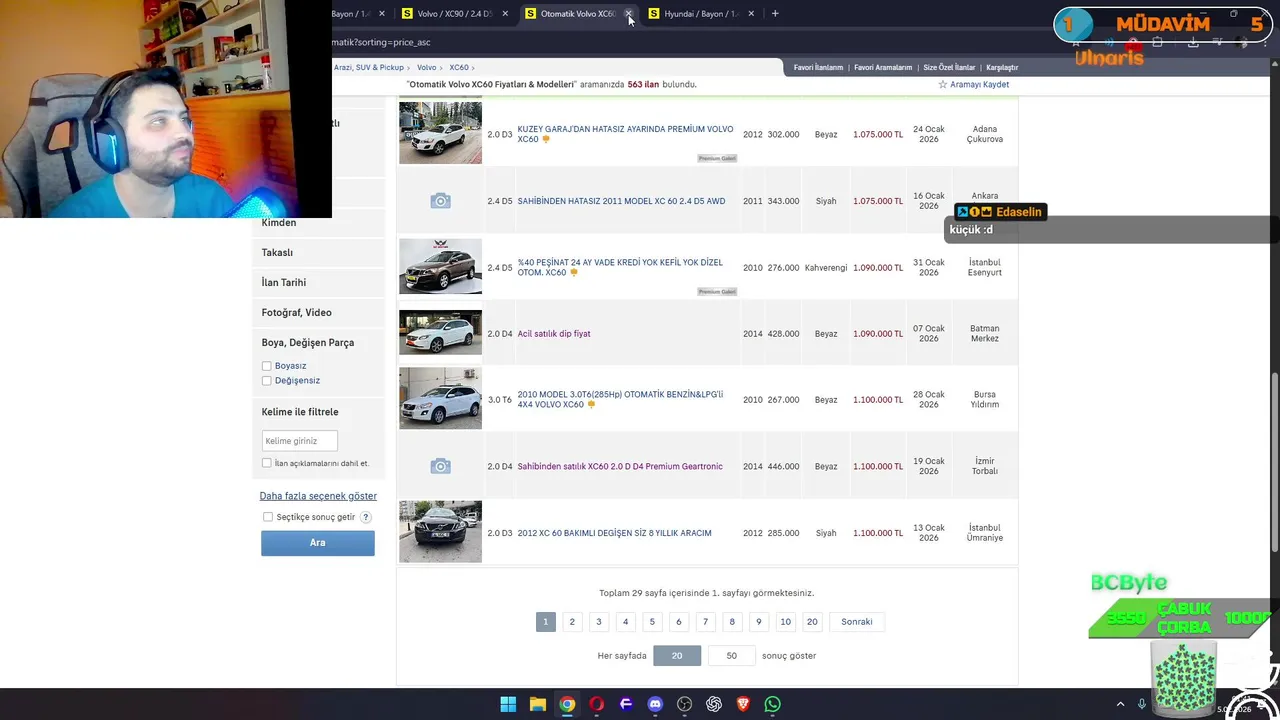Click price 1.075.000 TL of Adana listing
This screenshot has height=720, width=1280.
click(878, 134)
